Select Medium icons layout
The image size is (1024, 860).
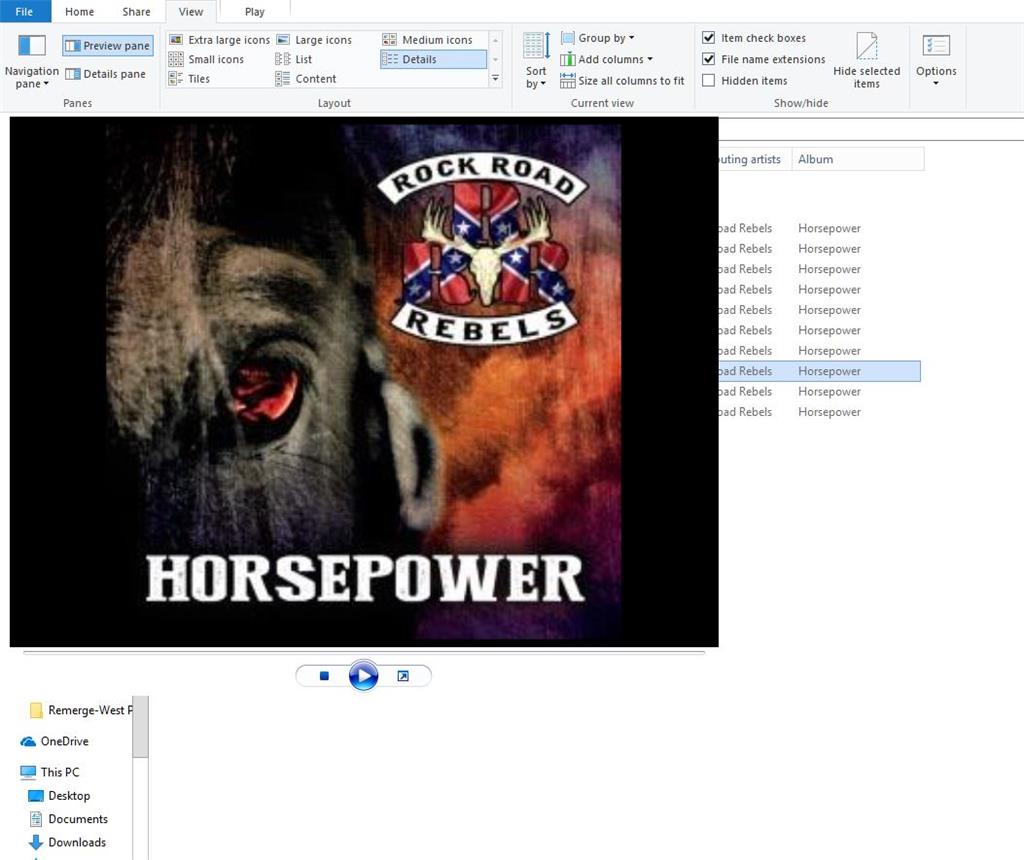pyautogui.click(x=428, y=40)
